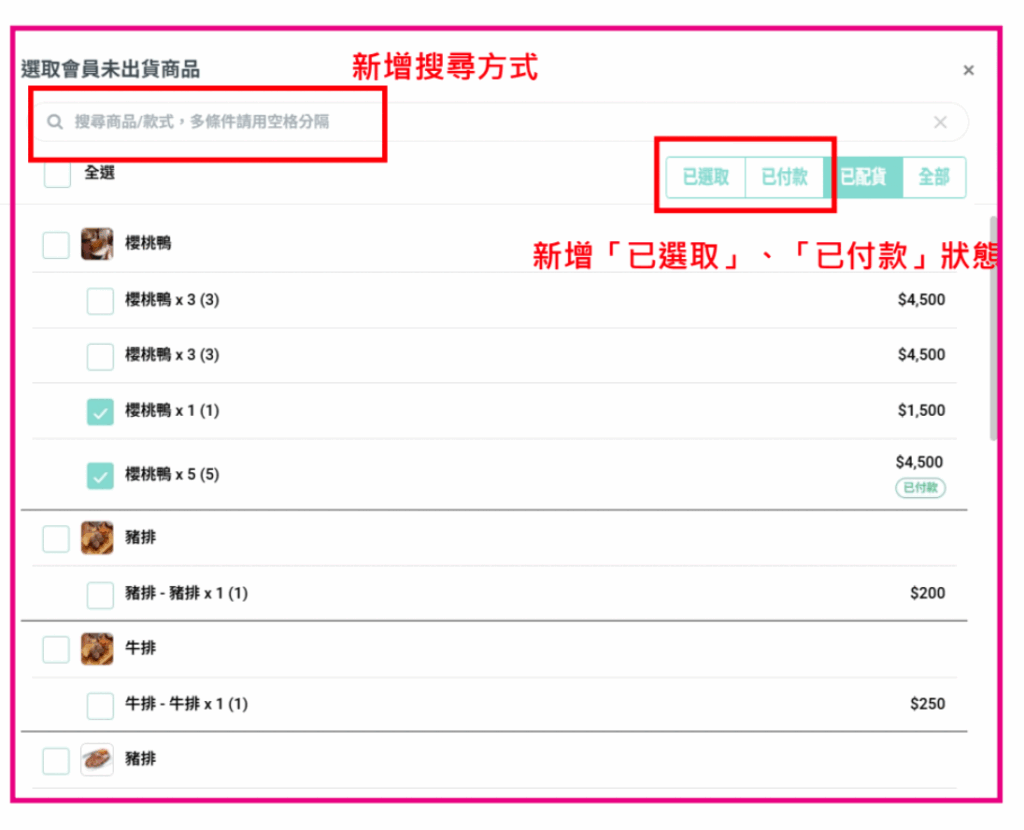Click the vertical scrollbar of the product list

(993, 328)
